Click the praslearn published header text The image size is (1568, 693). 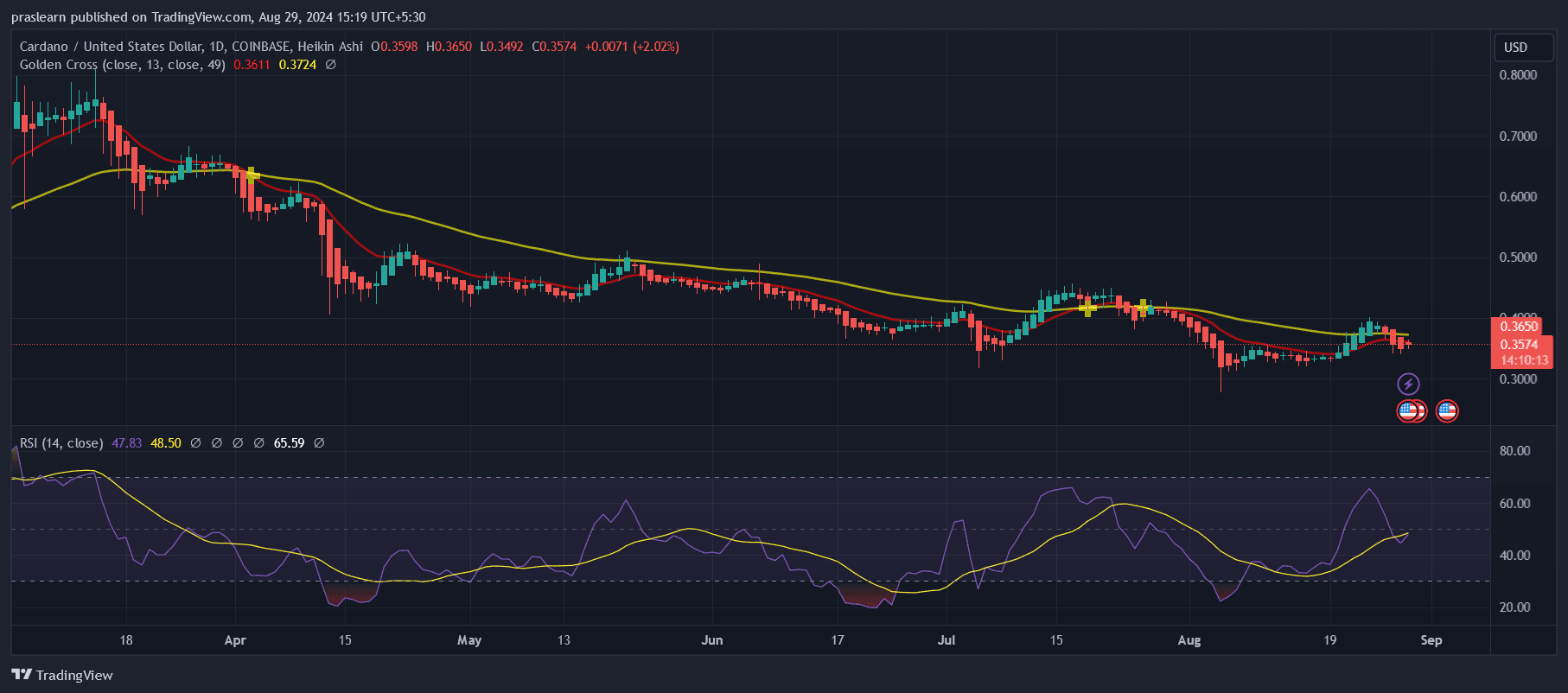point(219,17)
